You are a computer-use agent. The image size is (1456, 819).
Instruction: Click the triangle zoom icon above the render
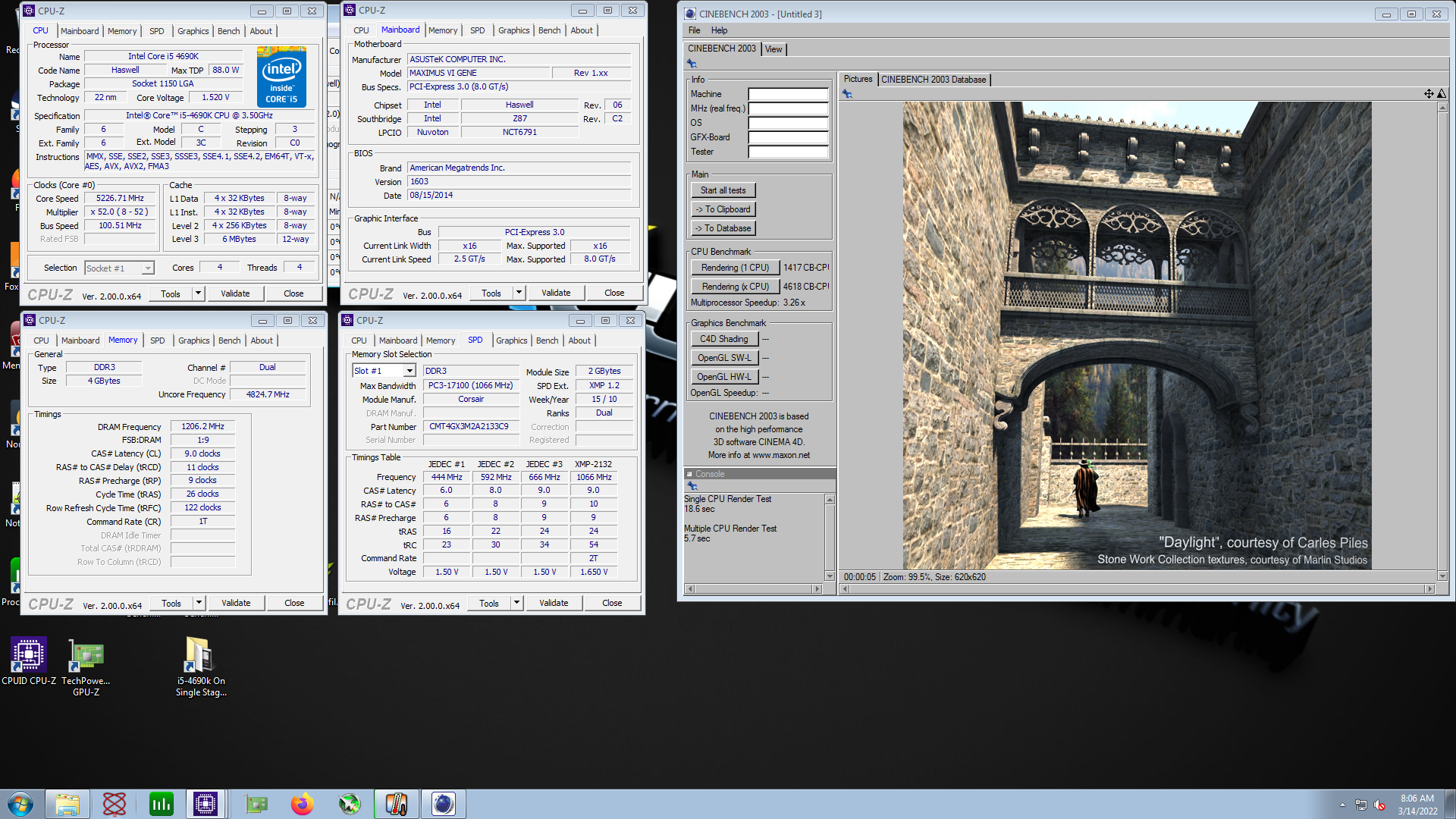(1442, 93)
